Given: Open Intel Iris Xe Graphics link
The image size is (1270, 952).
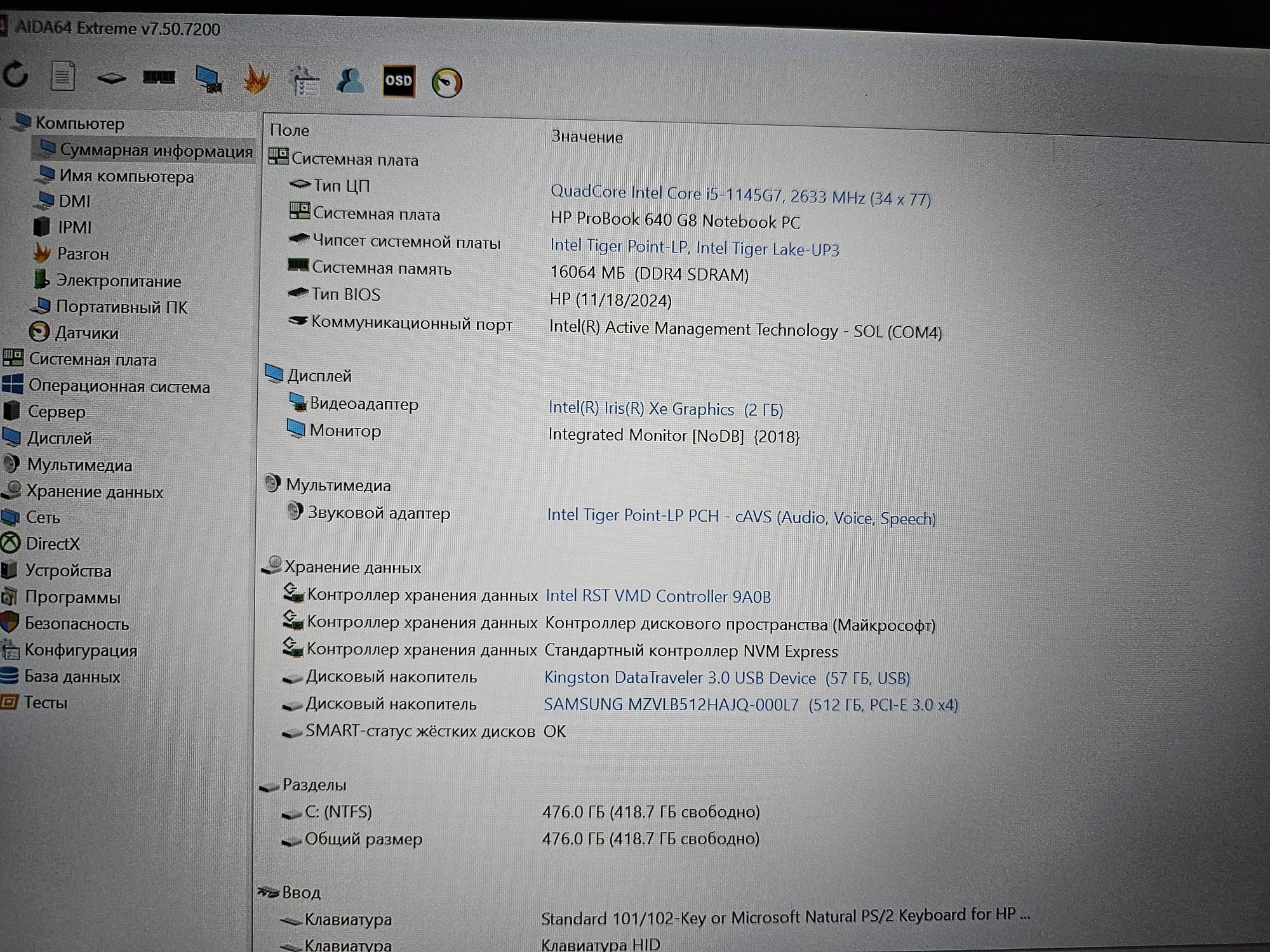Looking at the screenshot, I should coord(665,409).
